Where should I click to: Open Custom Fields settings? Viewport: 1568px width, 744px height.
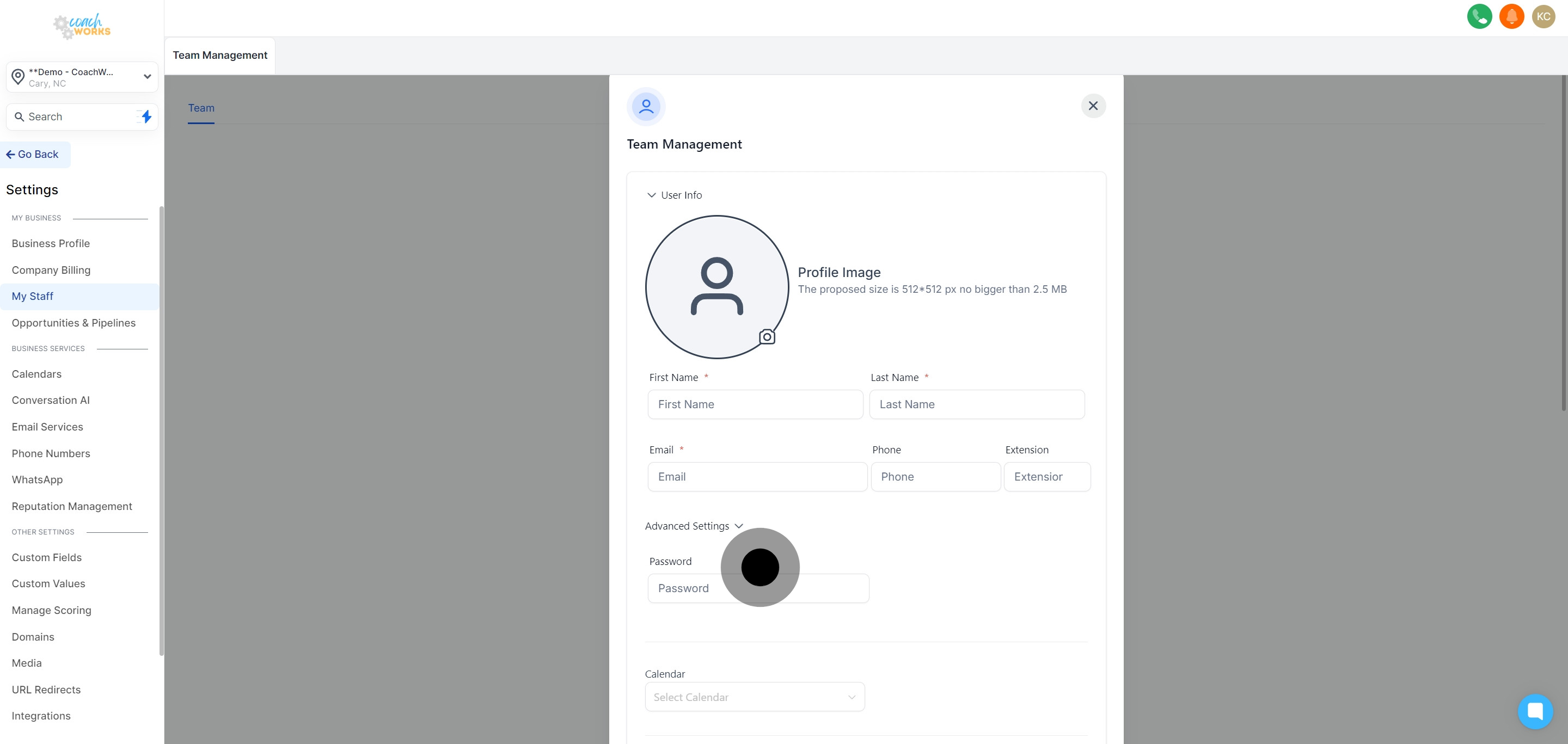[x=46, y=557]
